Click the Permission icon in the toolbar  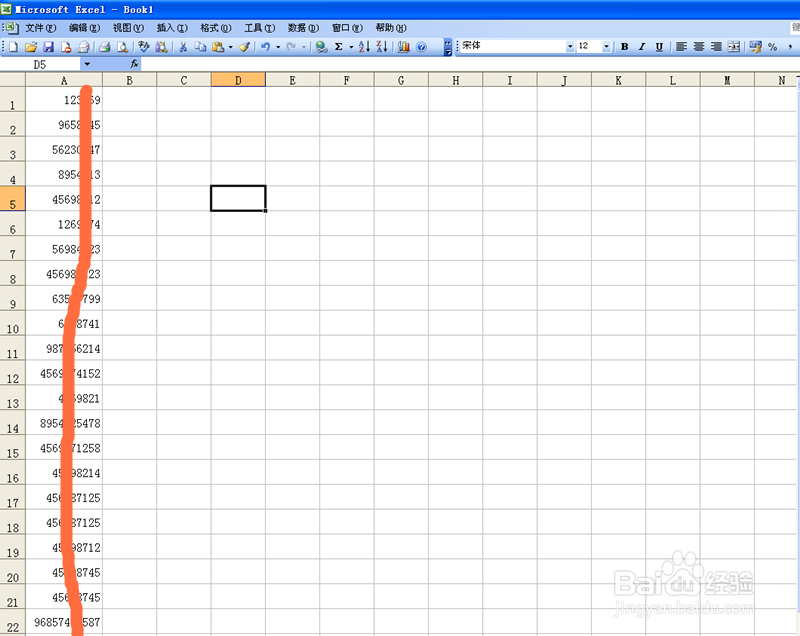pyautogui.click(x=66, y=47)
